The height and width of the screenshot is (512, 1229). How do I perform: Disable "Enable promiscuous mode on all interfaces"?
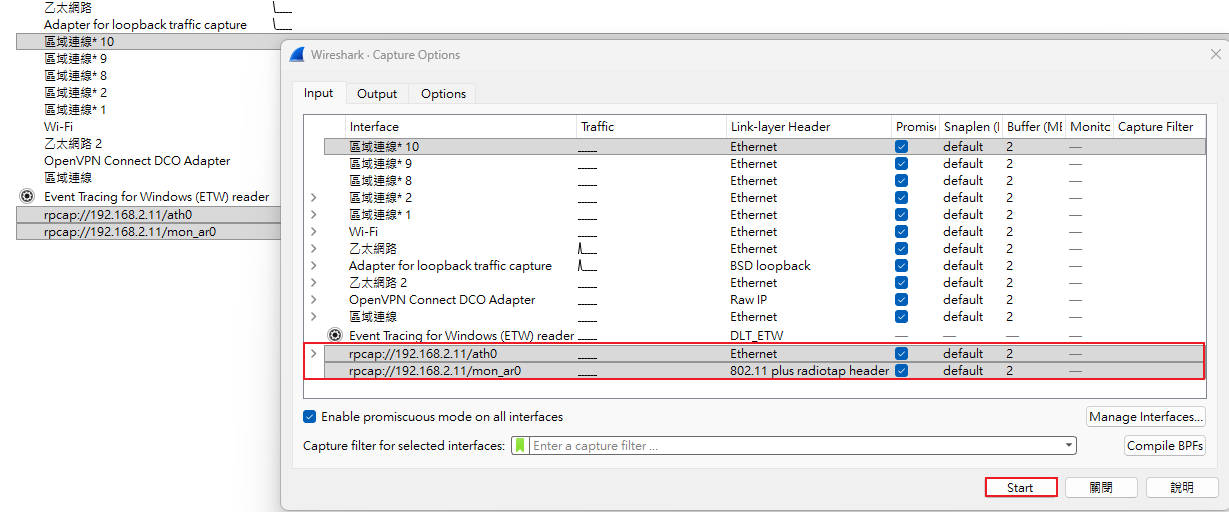click(310, 417)
